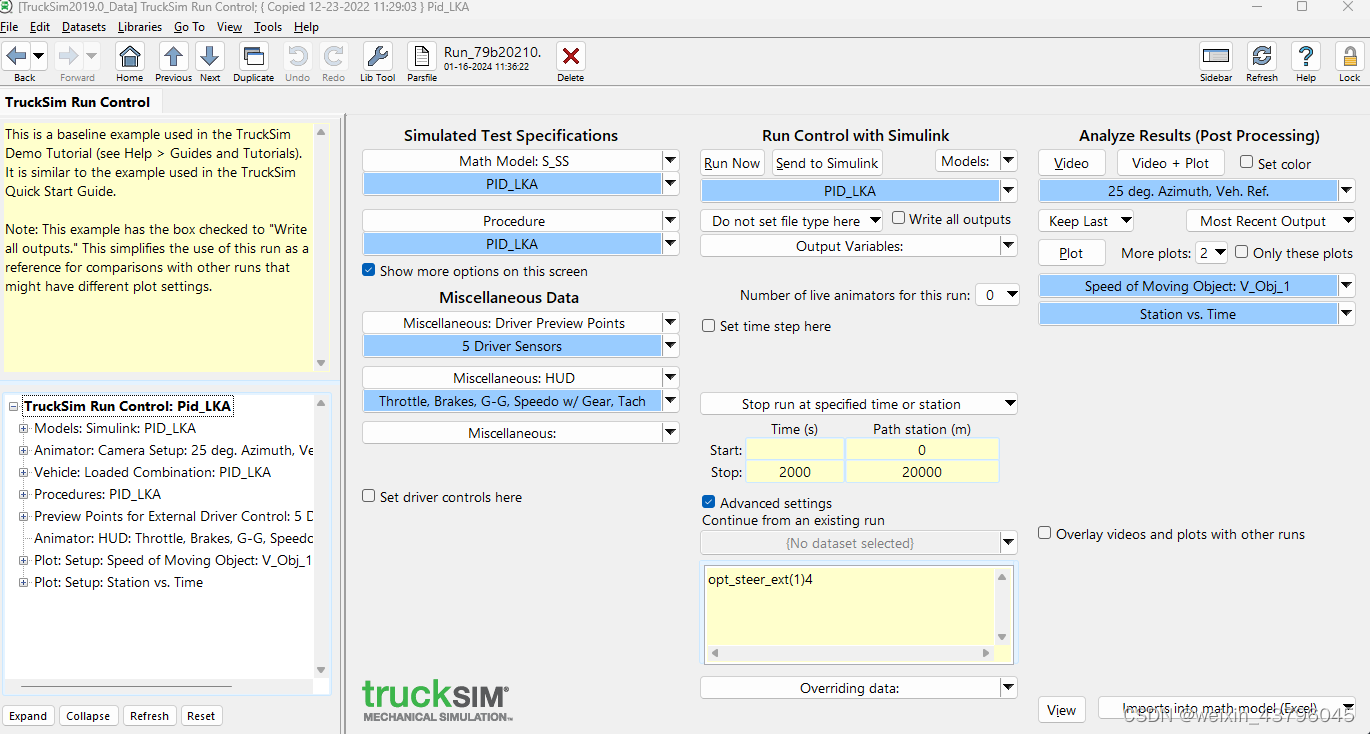Open Most Recent Output dropdown
1370x734 pixels.
1271,221
